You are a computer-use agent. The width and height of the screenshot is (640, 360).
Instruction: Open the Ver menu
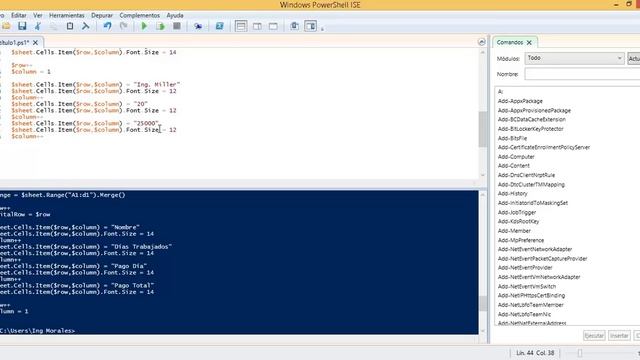click(x=38, y=15)
